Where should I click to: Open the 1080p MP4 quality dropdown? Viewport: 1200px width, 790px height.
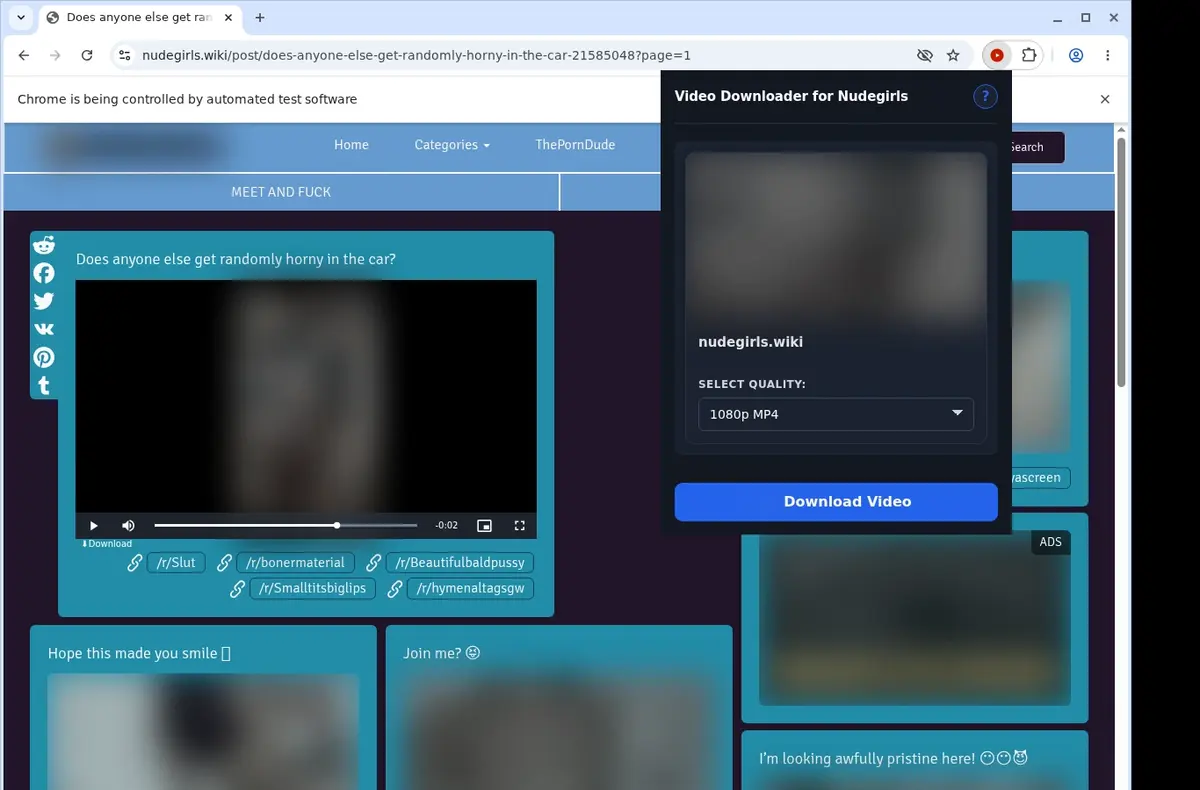point(836,414)
